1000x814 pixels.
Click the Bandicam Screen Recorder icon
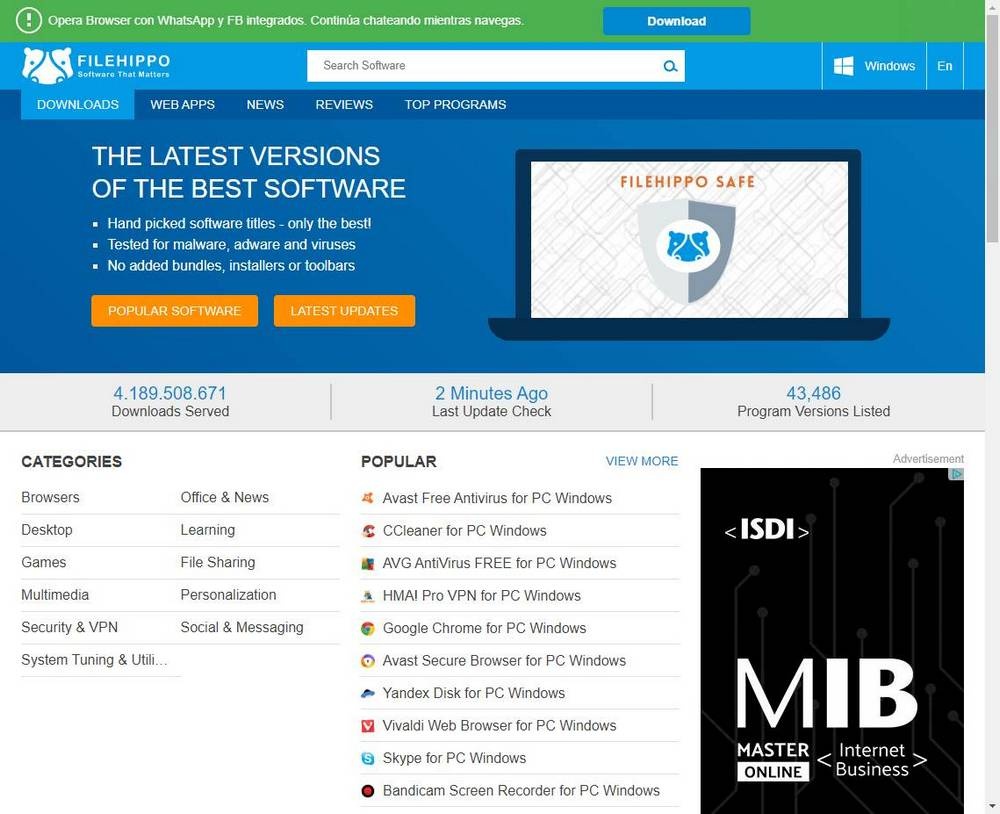368,790
